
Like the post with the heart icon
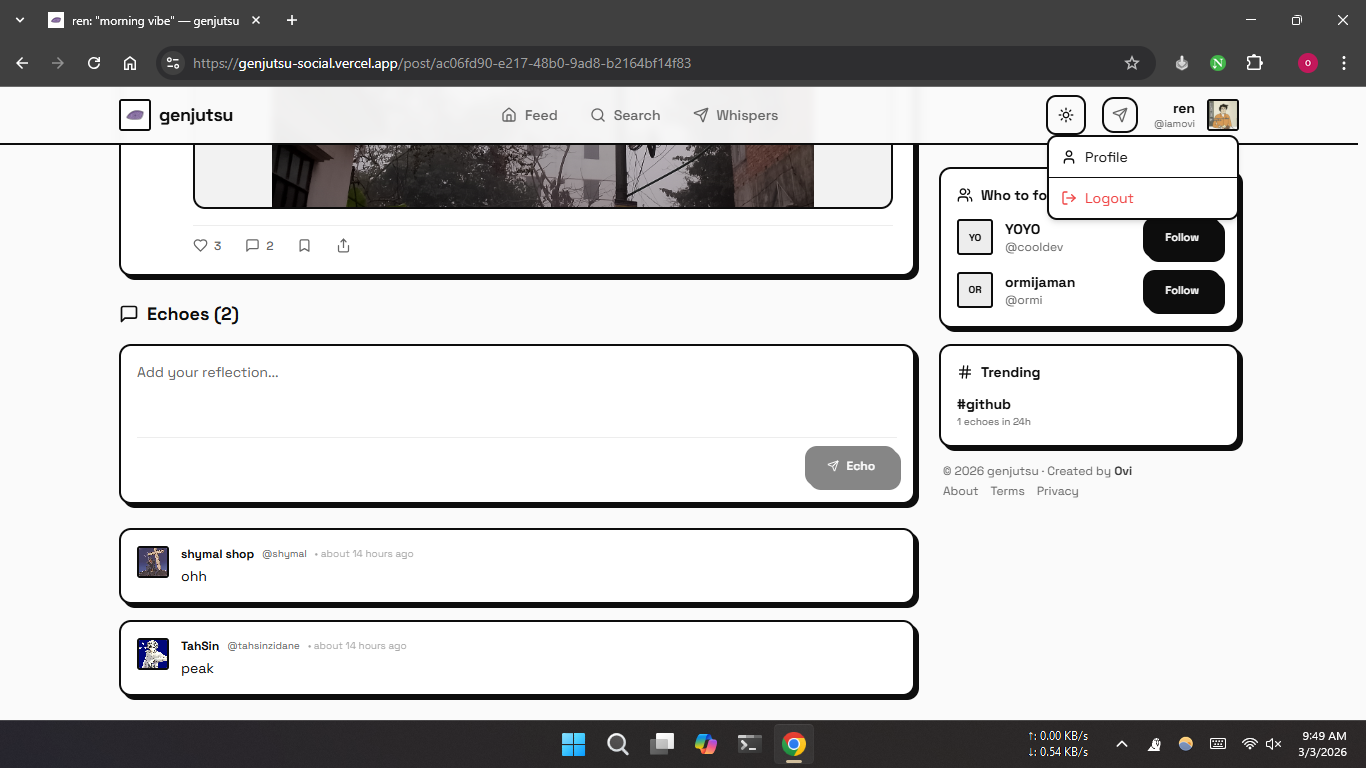200,245
